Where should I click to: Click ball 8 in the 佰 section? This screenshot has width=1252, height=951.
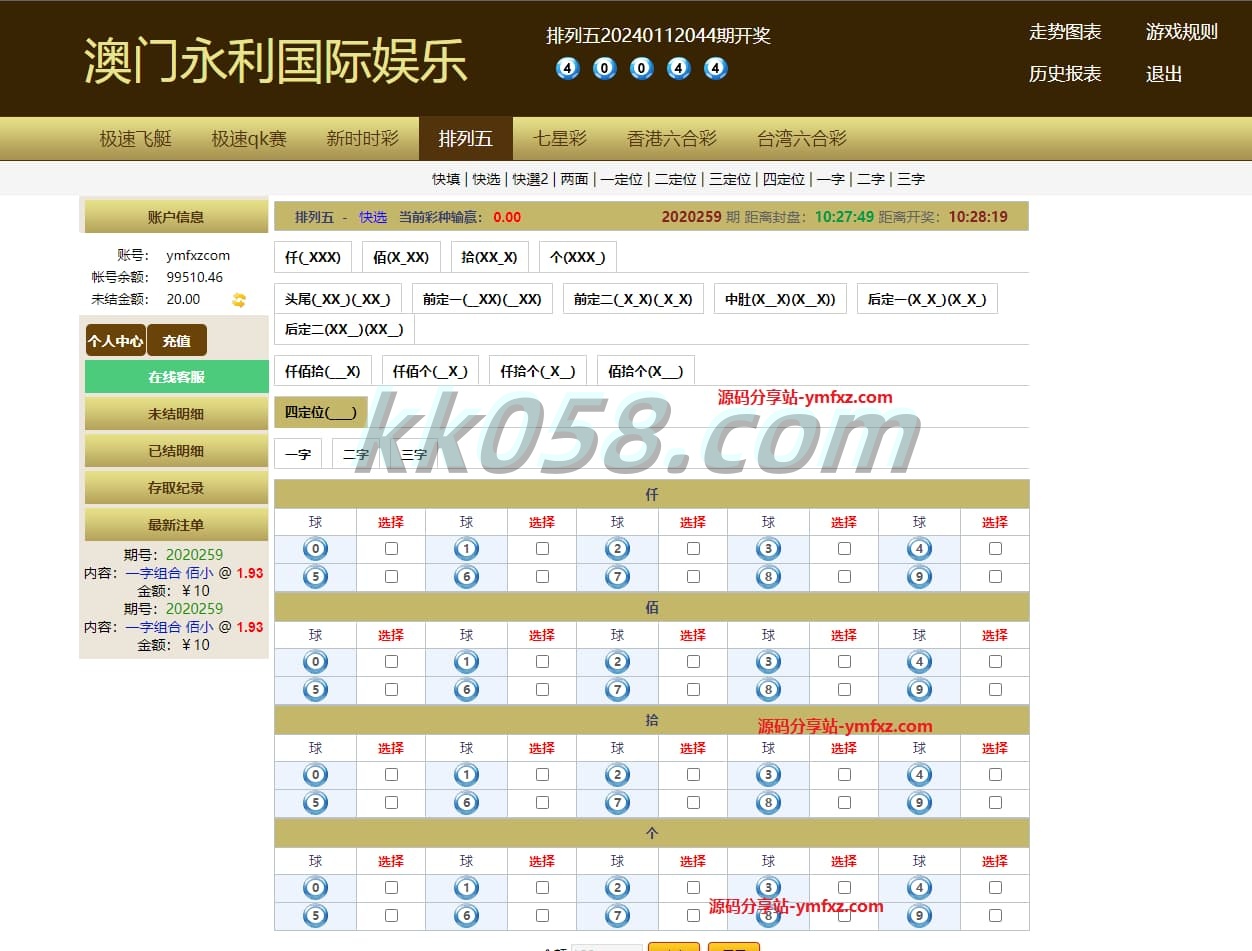[x=768, y=690]
